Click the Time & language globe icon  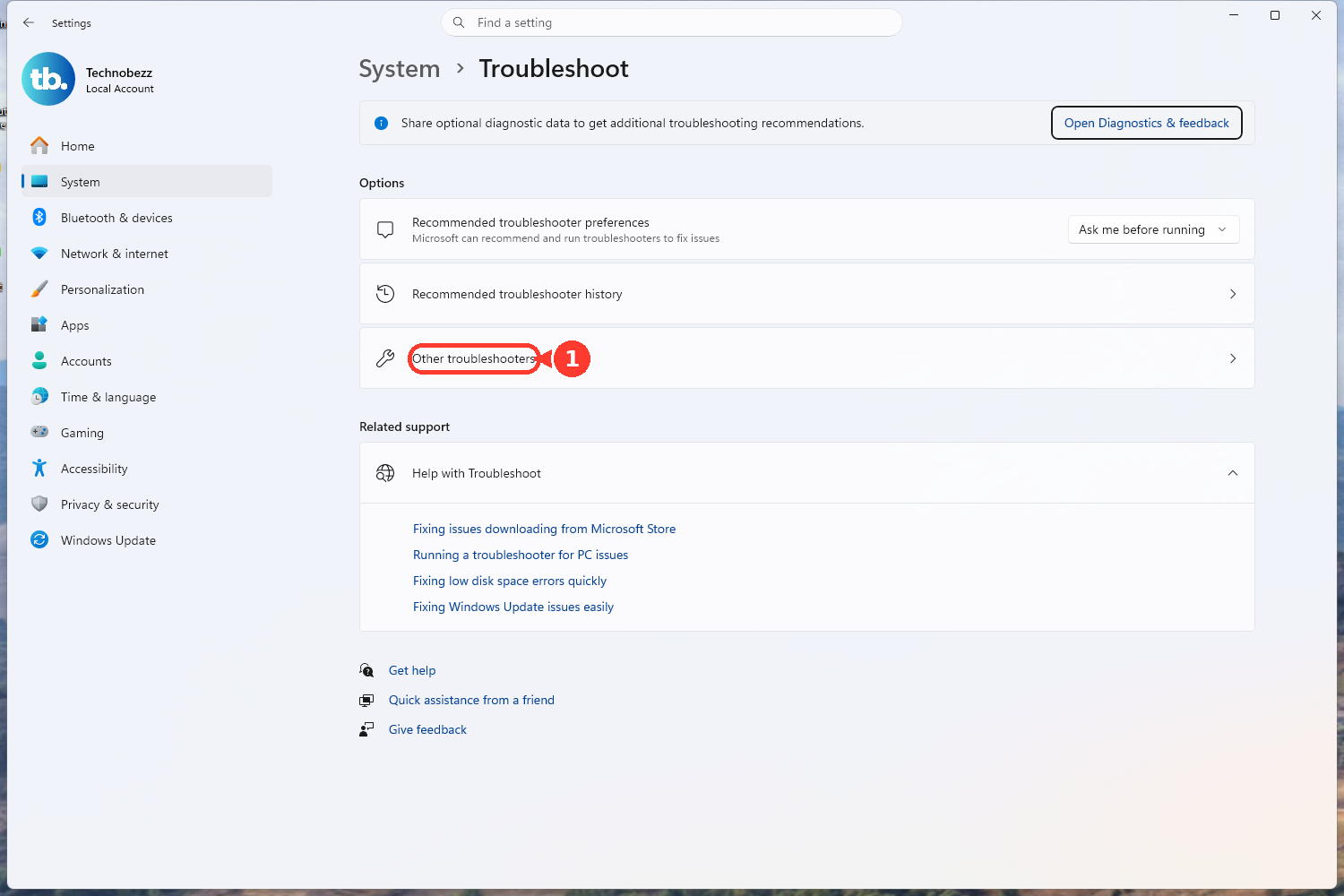click(x=39, y=396)
